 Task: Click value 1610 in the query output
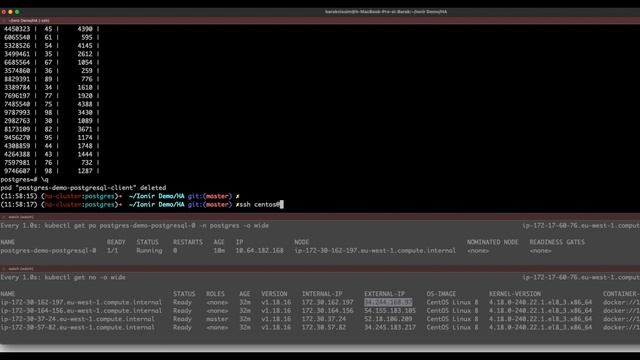(85, 87)
